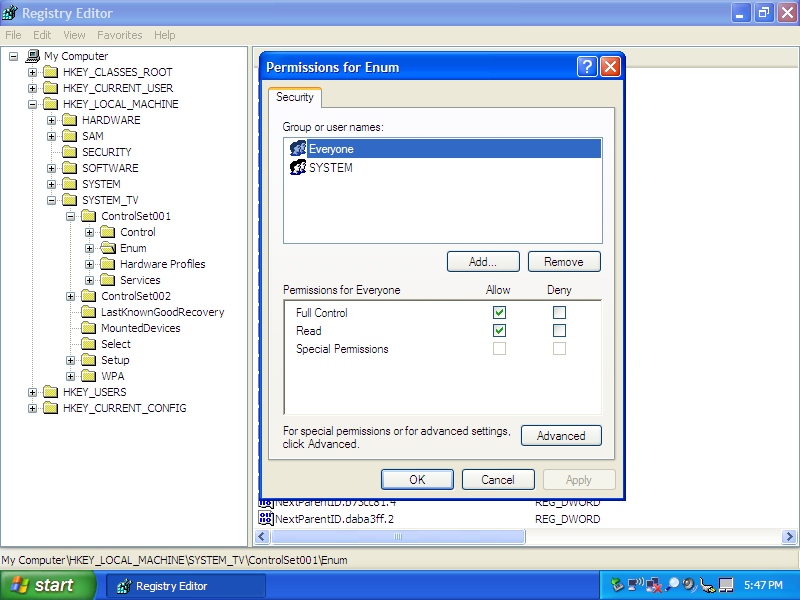The width and height of the screenshot is (800, 600).
Task: Click the HKEY_LOCAL_MACHINE folder icon
Action: (51, 104)
